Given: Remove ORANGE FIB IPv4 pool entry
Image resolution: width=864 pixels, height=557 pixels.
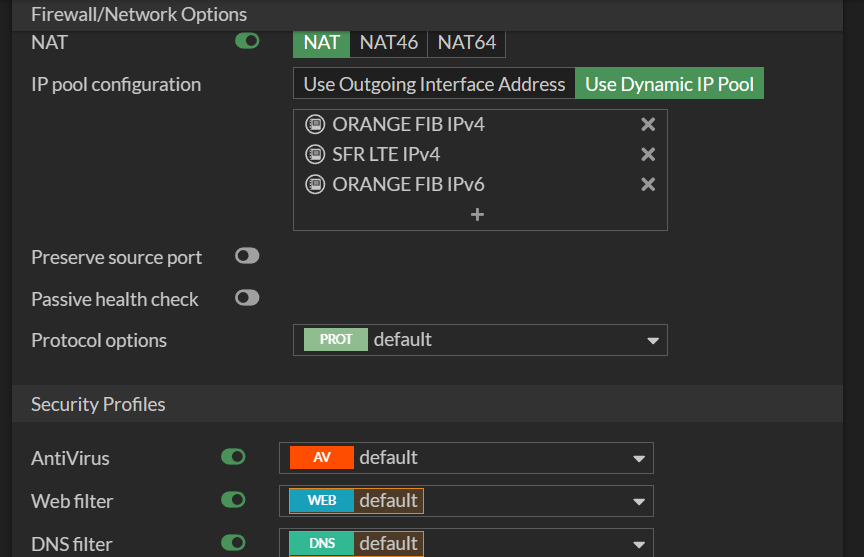Looking at the screenshot, I should point(648,125).
